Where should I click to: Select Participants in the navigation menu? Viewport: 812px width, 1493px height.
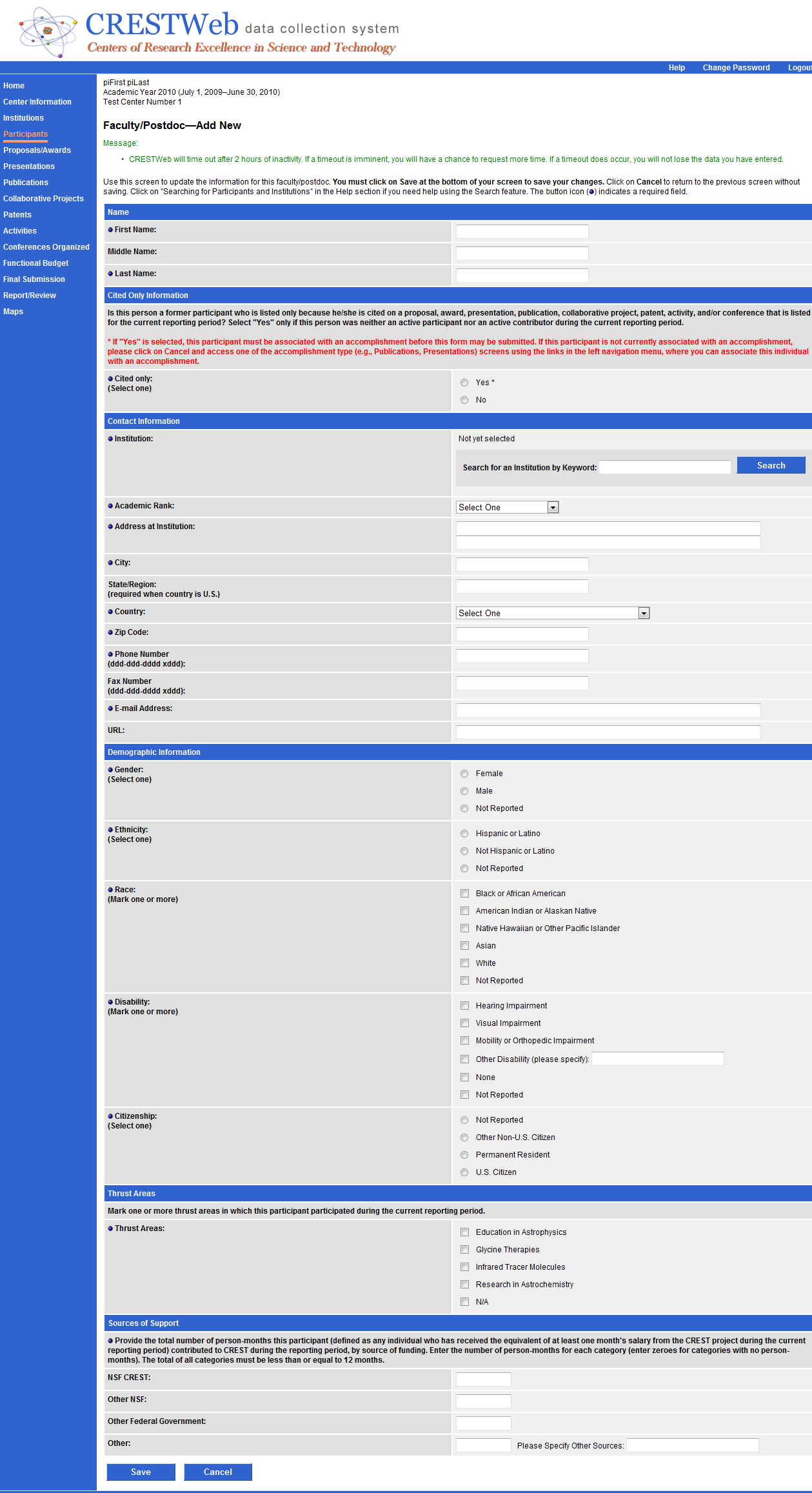26,134
